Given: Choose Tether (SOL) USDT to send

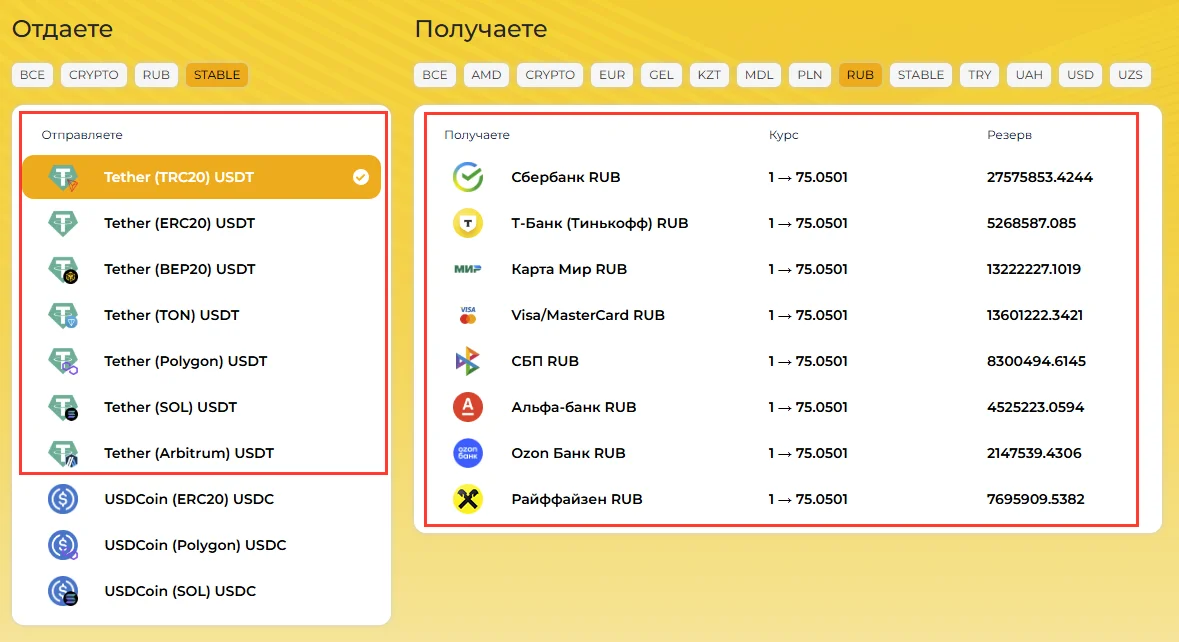Looking at the screenshot, I should click(x=202, y=407).
